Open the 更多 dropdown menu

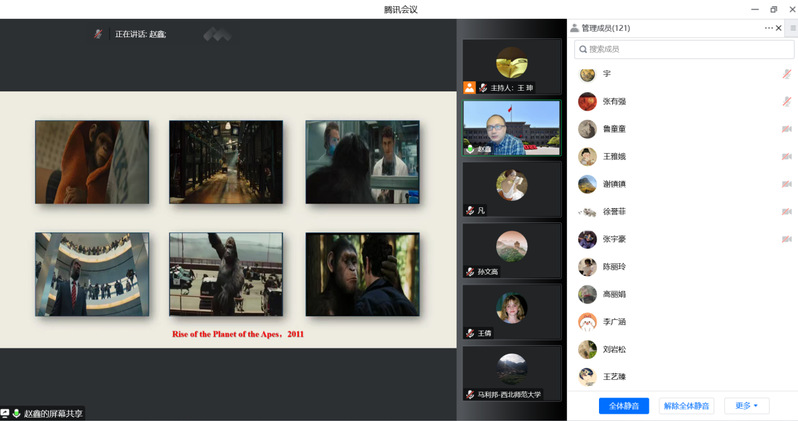click(747, 405)
